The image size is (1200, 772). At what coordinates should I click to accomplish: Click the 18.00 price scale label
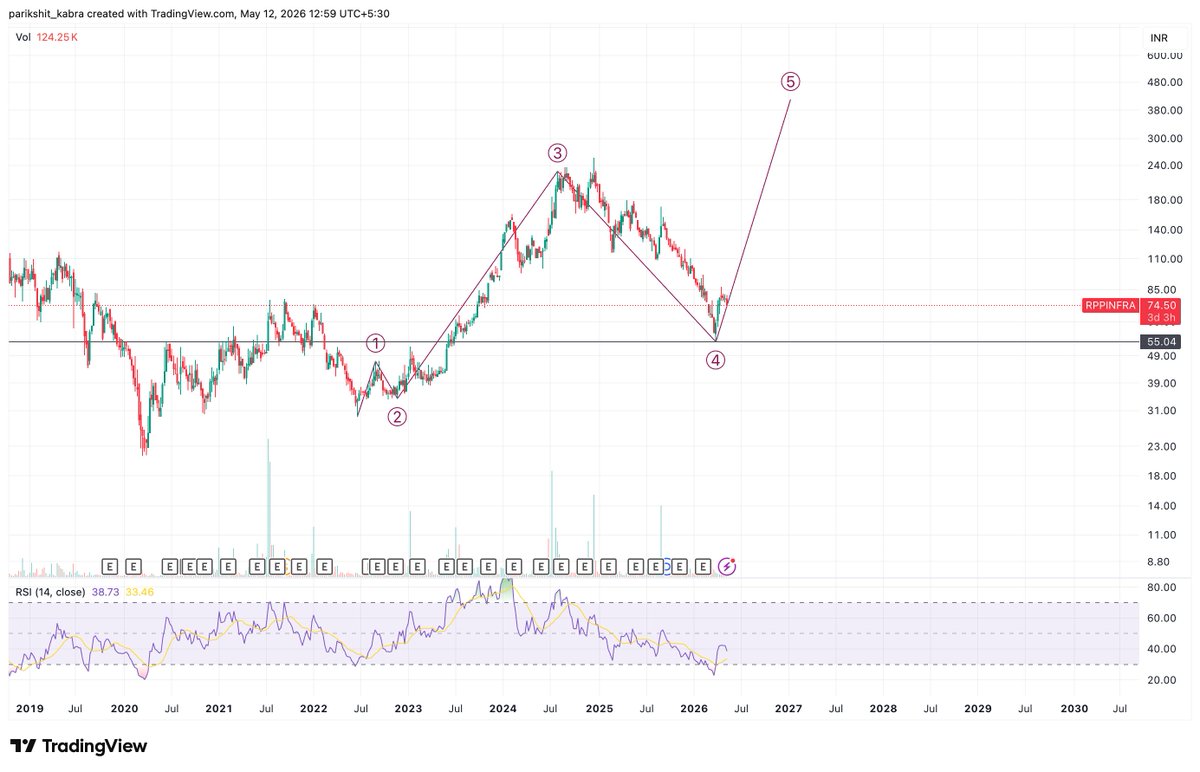coord(1164,476)
